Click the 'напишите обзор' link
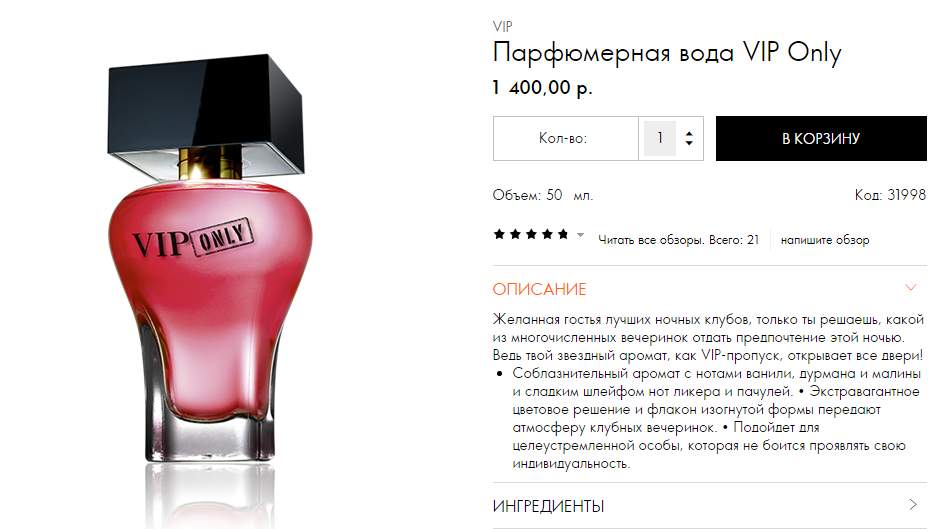 825,240
